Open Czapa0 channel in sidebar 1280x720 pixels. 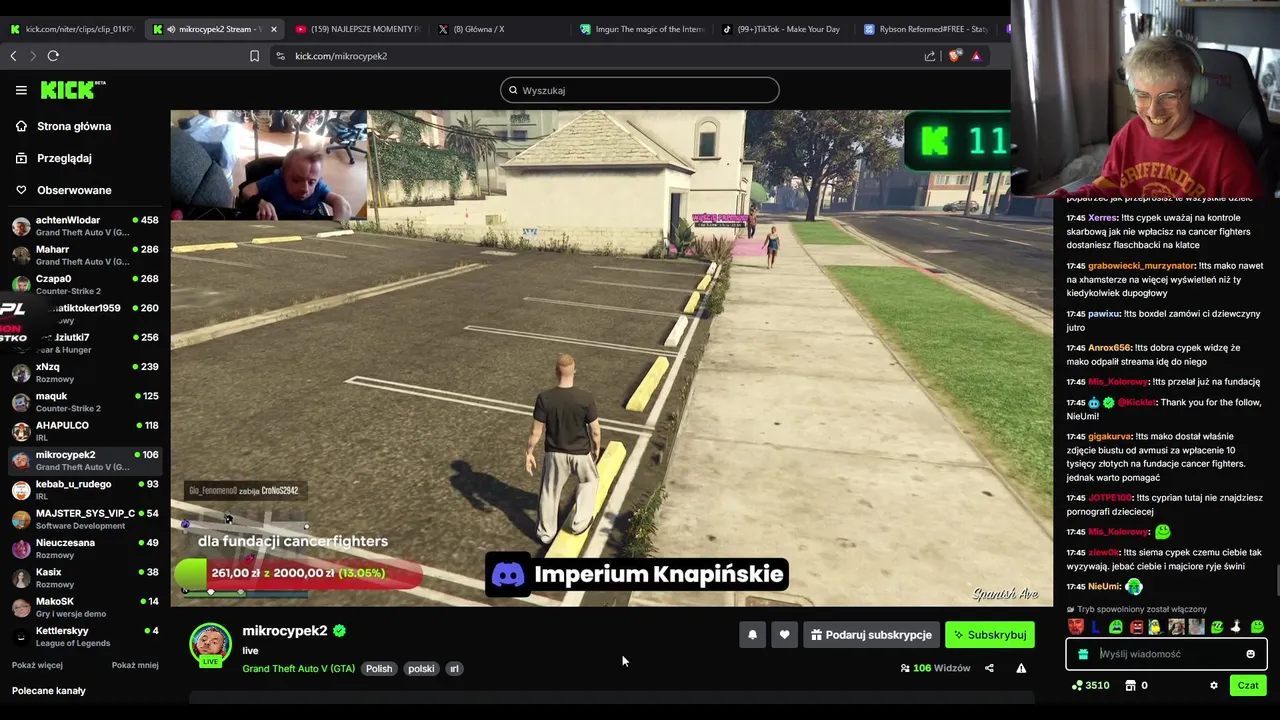[x=85, y=284]
